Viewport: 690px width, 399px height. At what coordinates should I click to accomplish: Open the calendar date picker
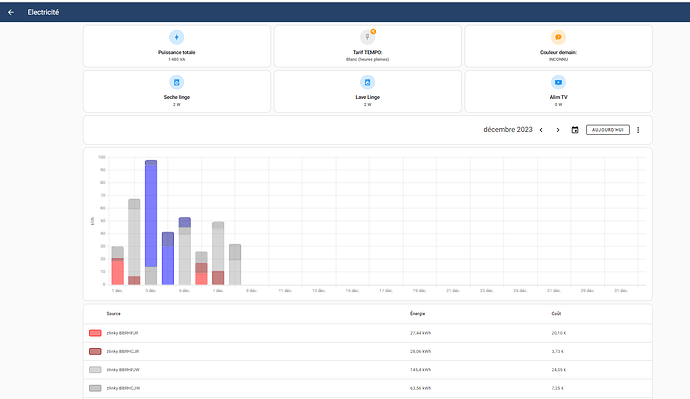point(575,130)
